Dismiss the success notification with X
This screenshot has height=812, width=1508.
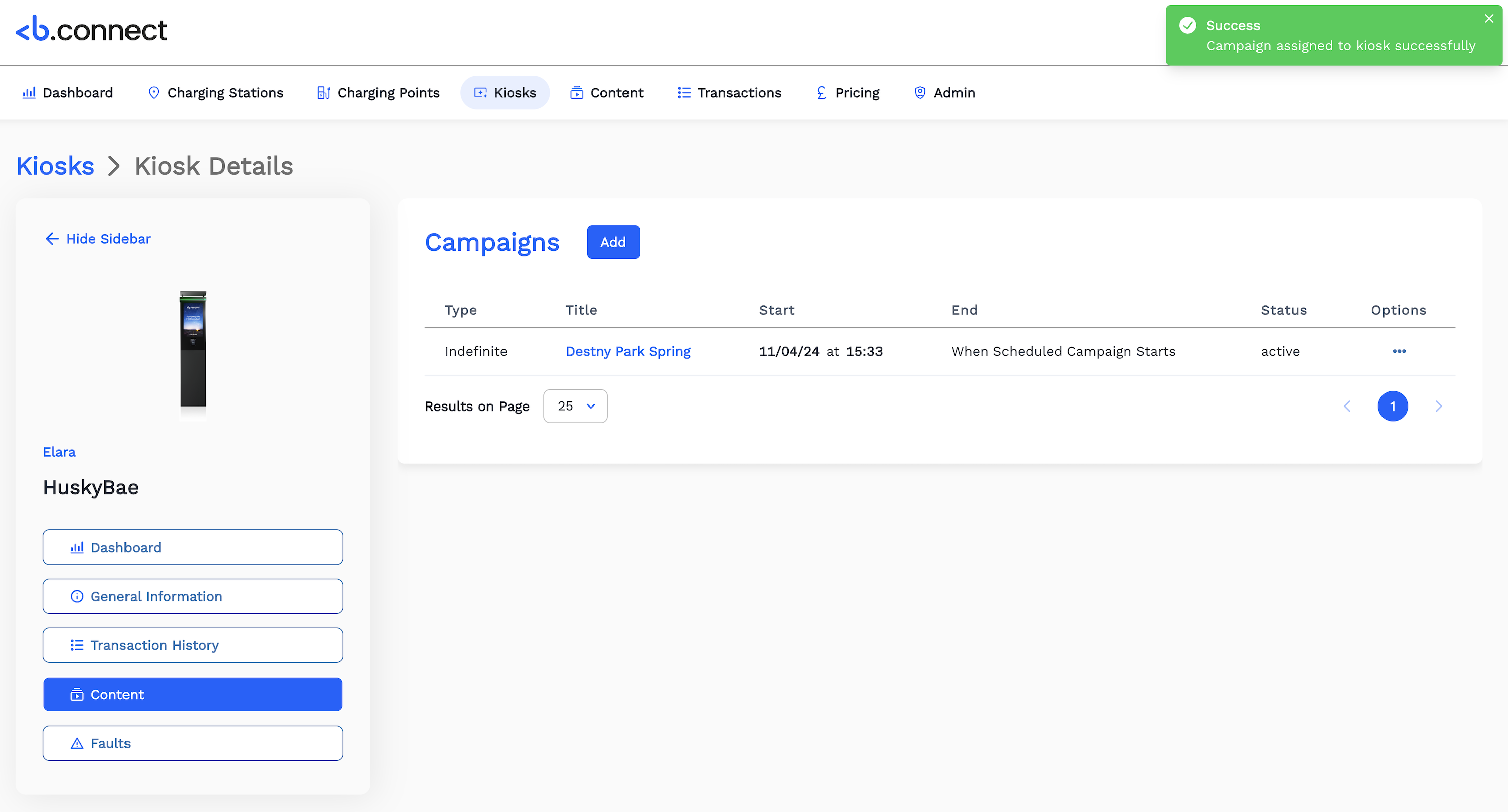(1489, 19)
